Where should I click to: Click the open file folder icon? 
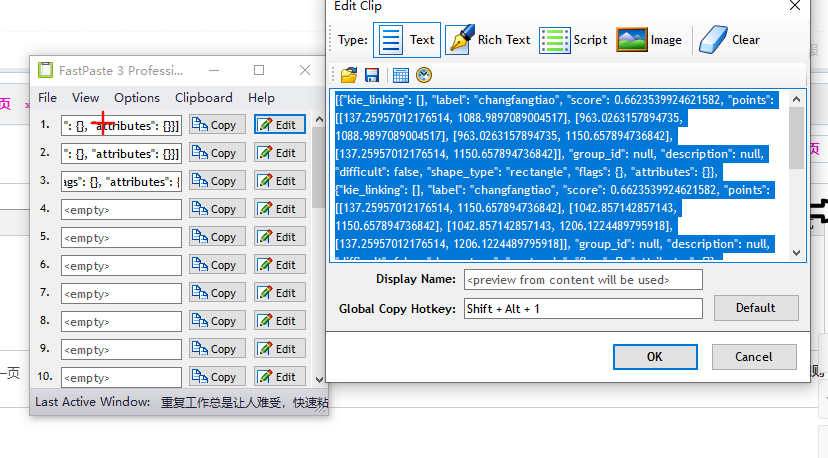pyautogui.click(x=349, y=75)
